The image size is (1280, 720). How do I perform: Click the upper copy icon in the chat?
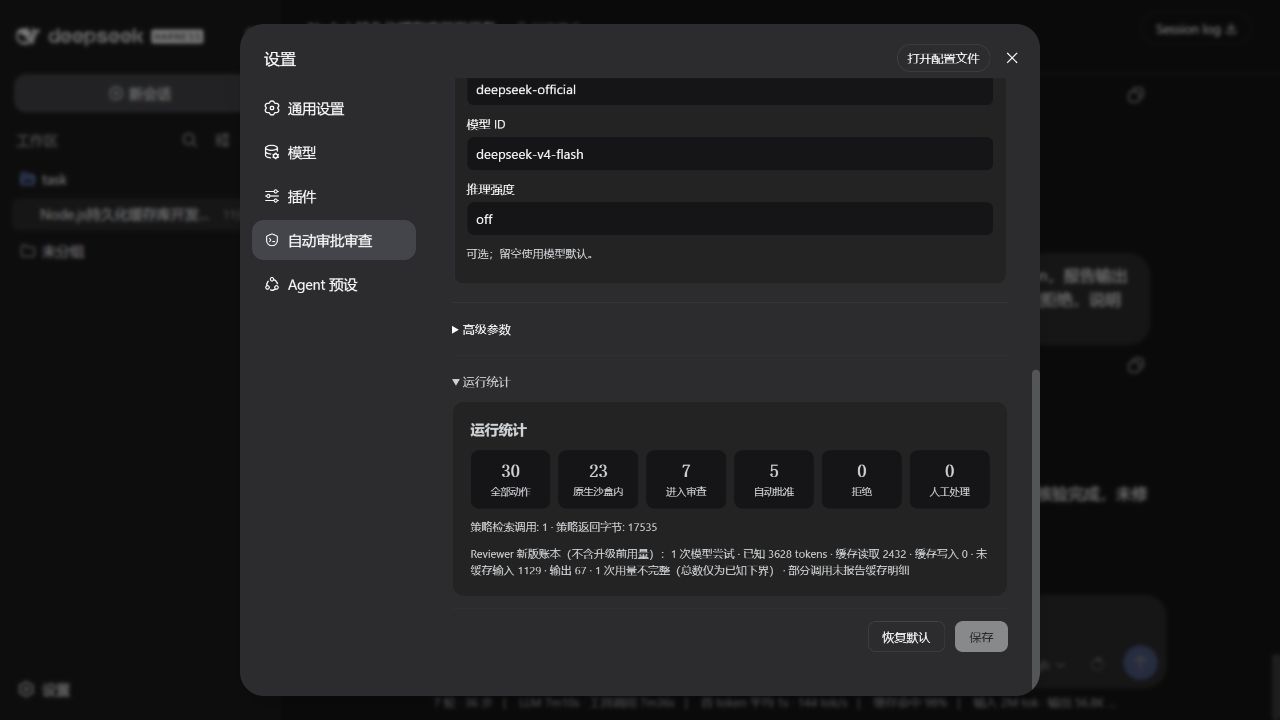click(x=1135, y=95)
